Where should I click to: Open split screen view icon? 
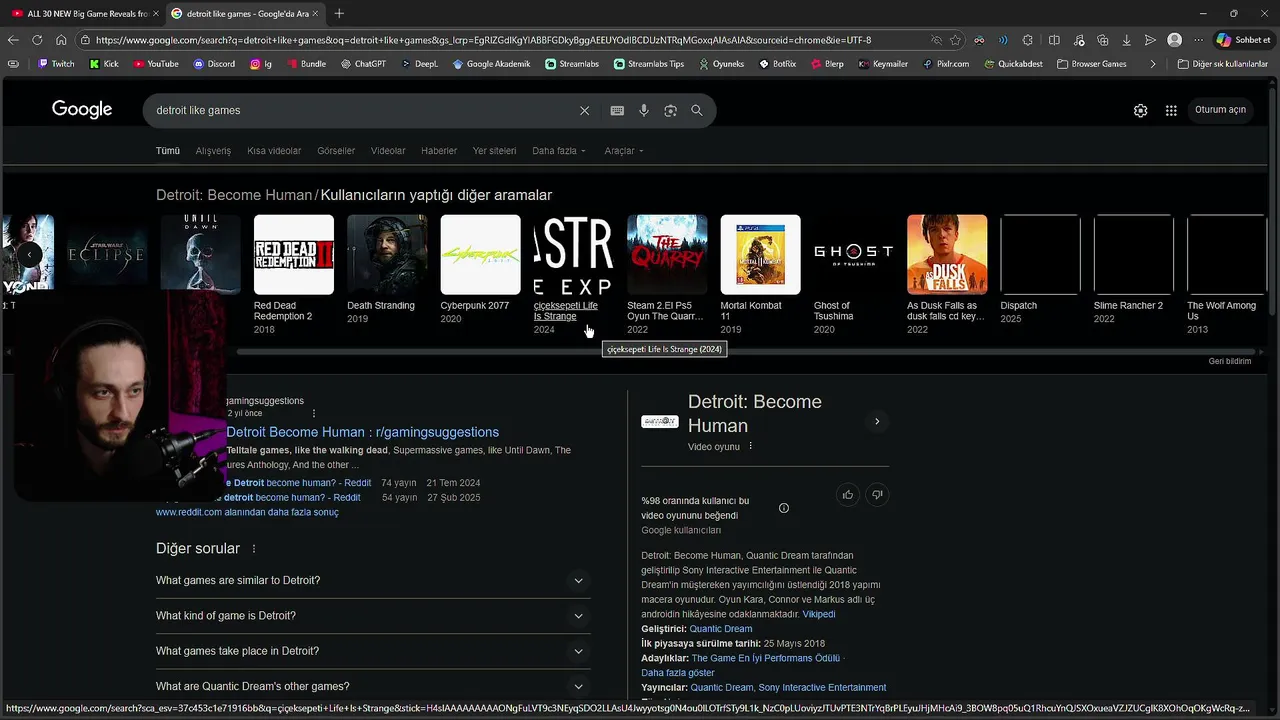(x=1054, y=40)
